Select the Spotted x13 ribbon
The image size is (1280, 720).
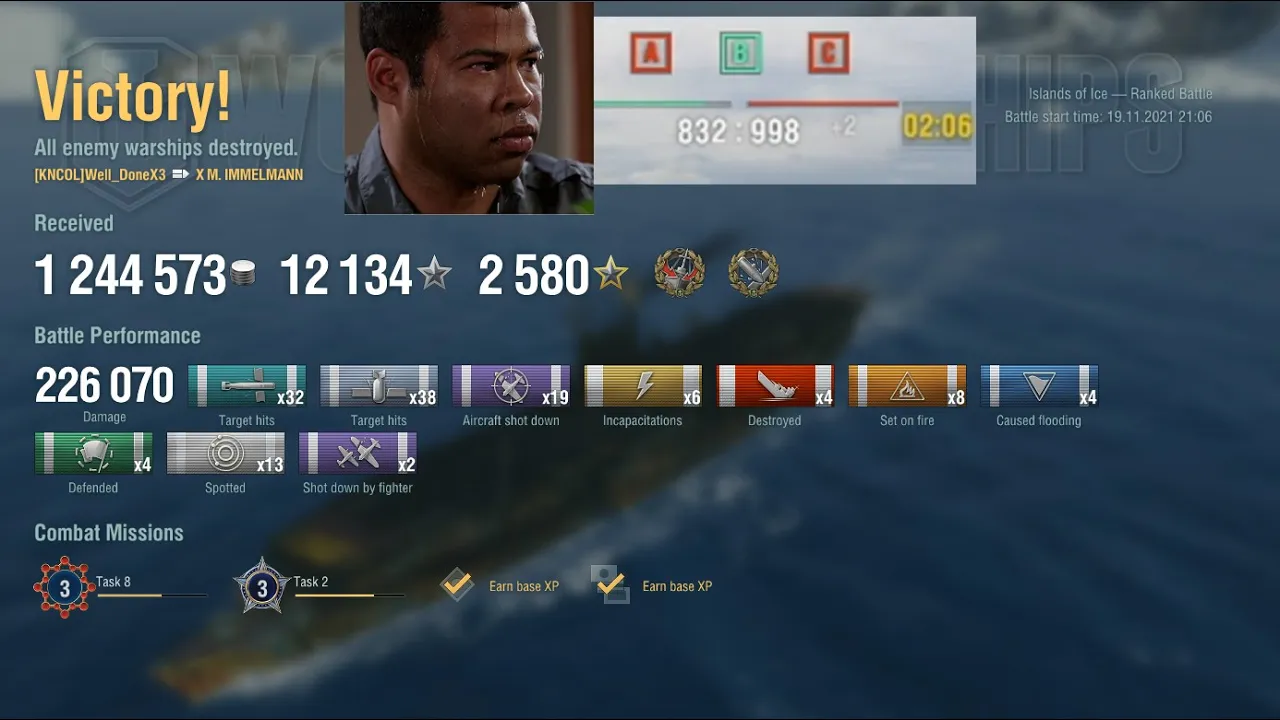(225, 453)
